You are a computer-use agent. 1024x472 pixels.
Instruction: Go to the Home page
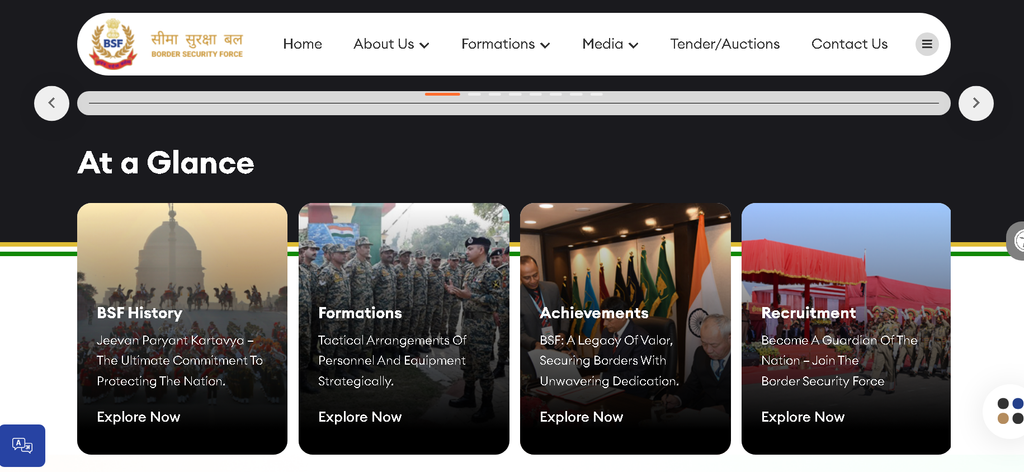(302, 44)
